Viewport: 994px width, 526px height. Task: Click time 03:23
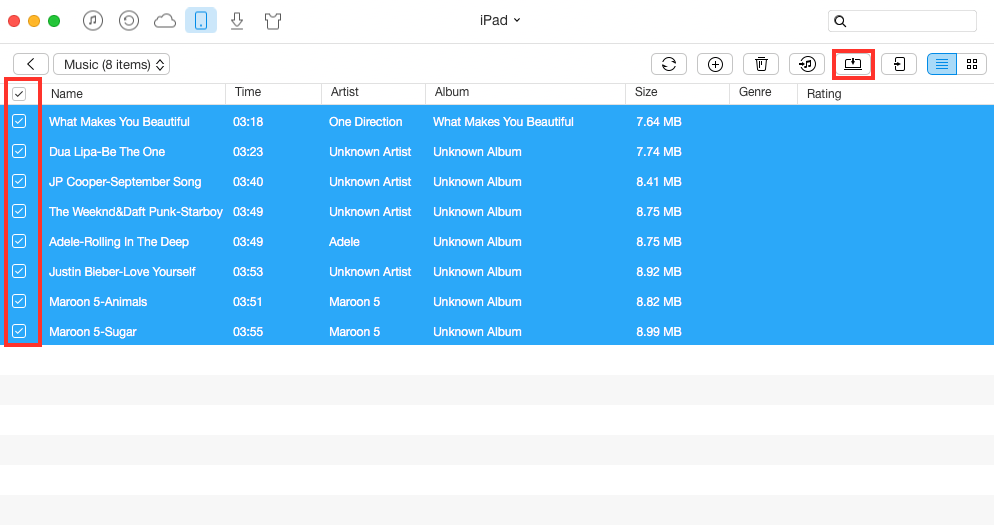pos(248,151)
